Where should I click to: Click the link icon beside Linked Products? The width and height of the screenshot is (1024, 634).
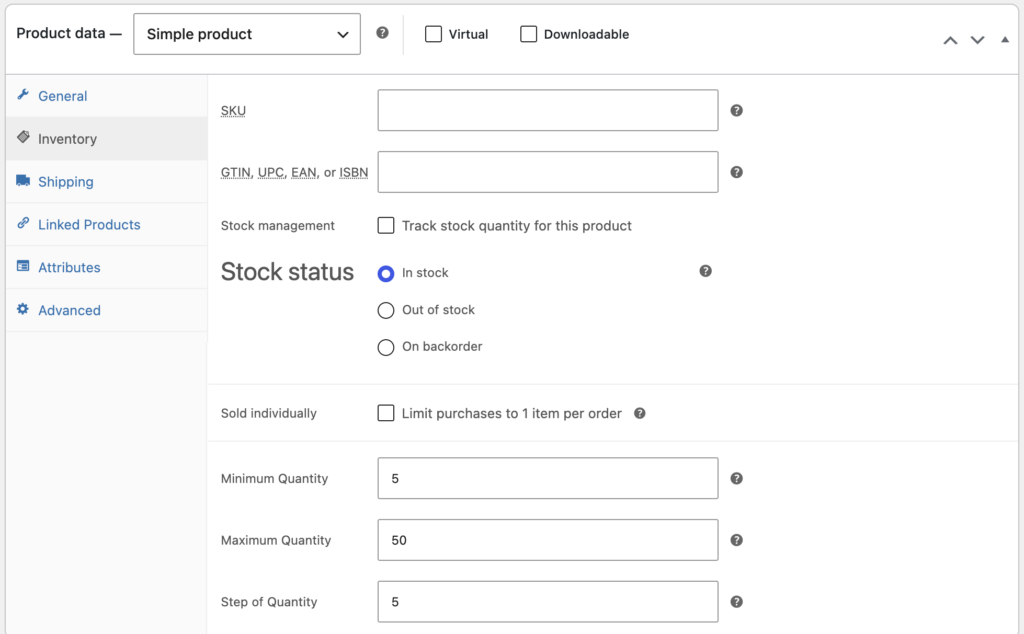click(23, 223)
